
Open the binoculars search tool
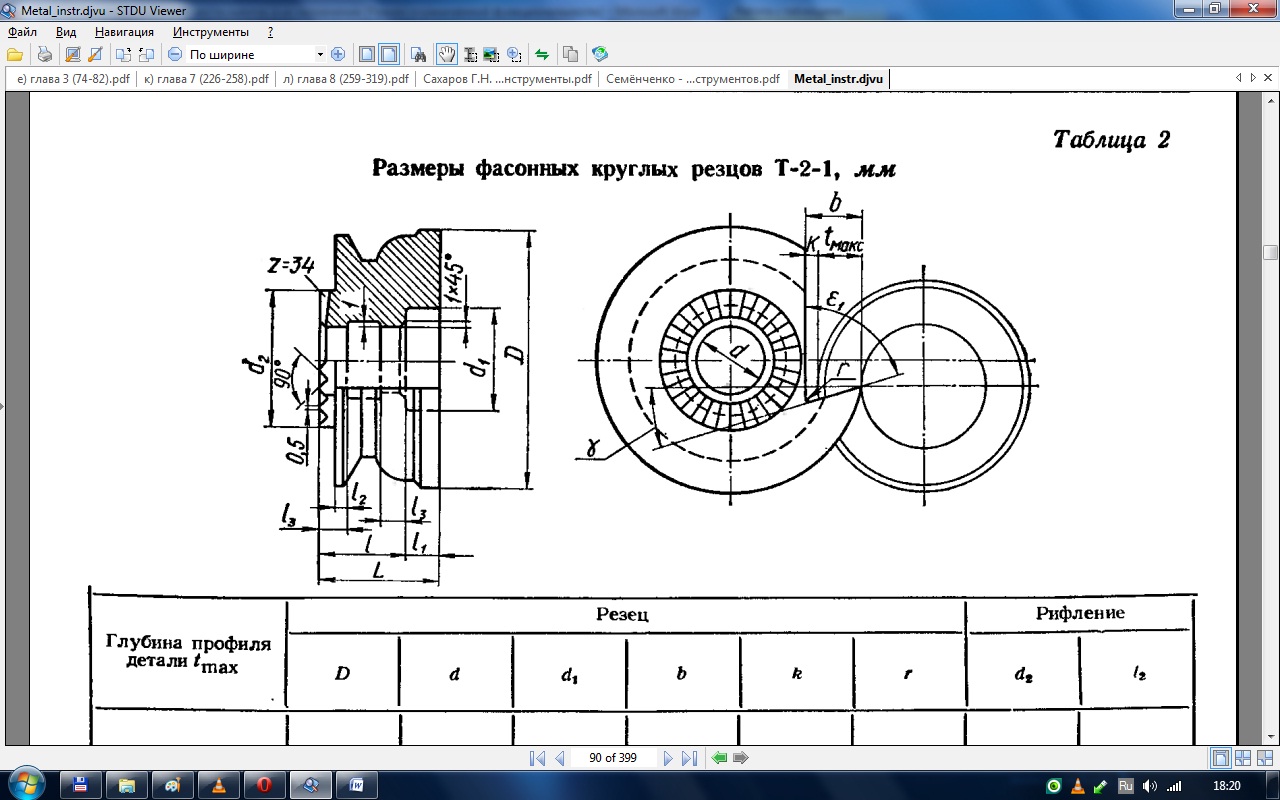(x=419, y=54)
